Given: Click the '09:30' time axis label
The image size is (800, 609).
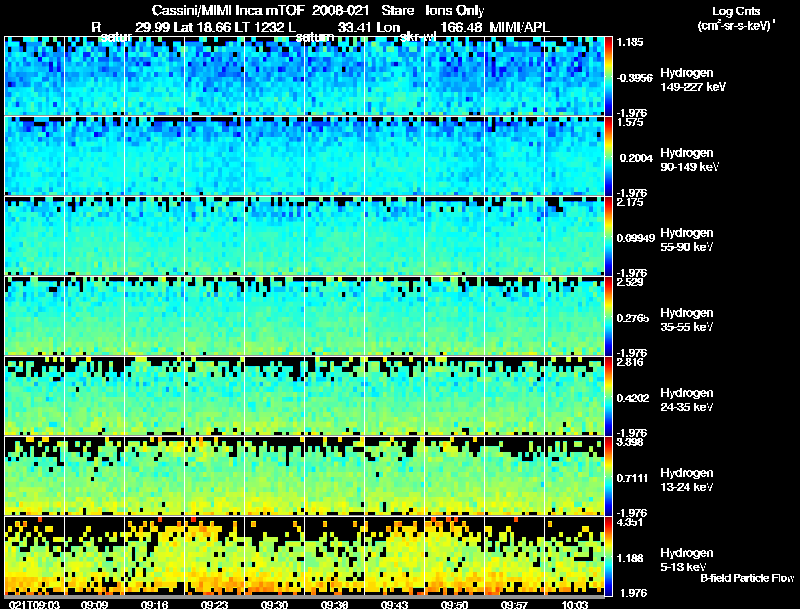Looking at the screenshot, I should 274,604.
